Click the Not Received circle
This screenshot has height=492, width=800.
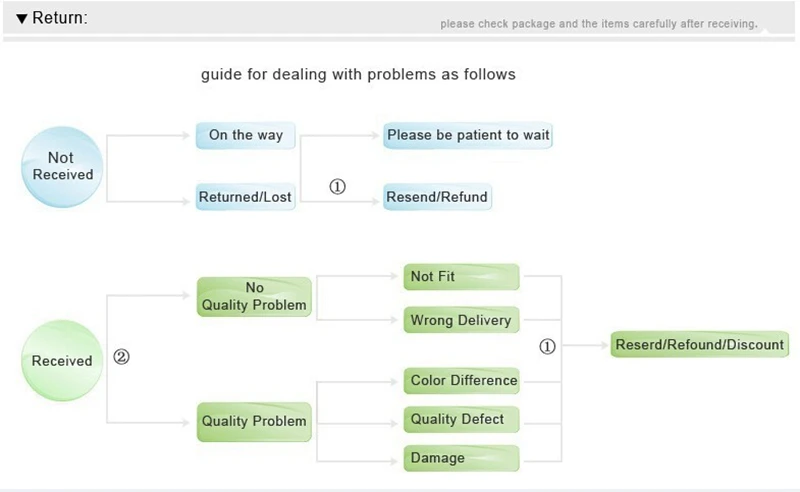click(63, 166)
